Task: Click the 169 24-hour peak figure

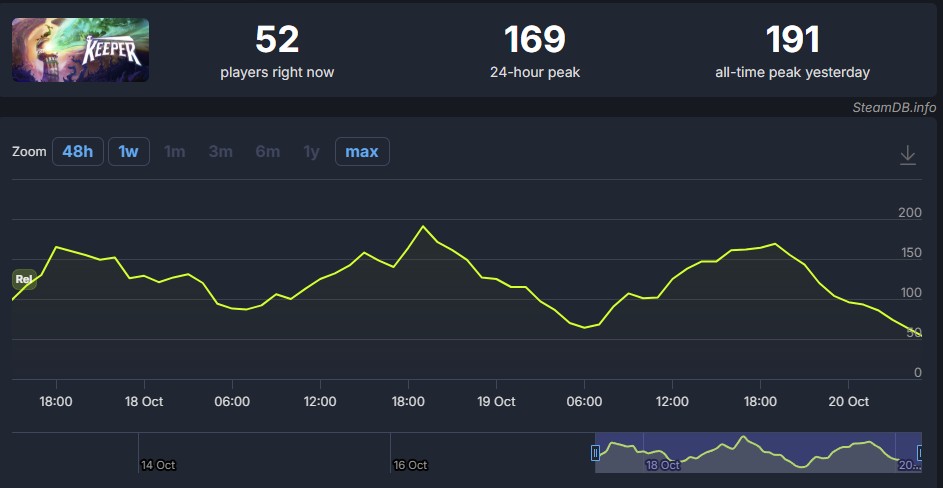Action: [x=534, y=40]
